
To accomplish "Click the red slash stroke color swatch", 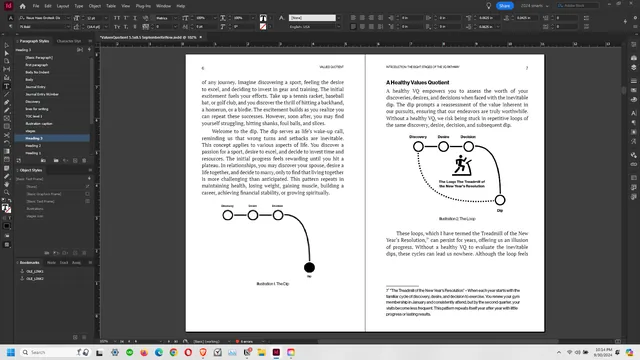I will [x=263, y=27].
